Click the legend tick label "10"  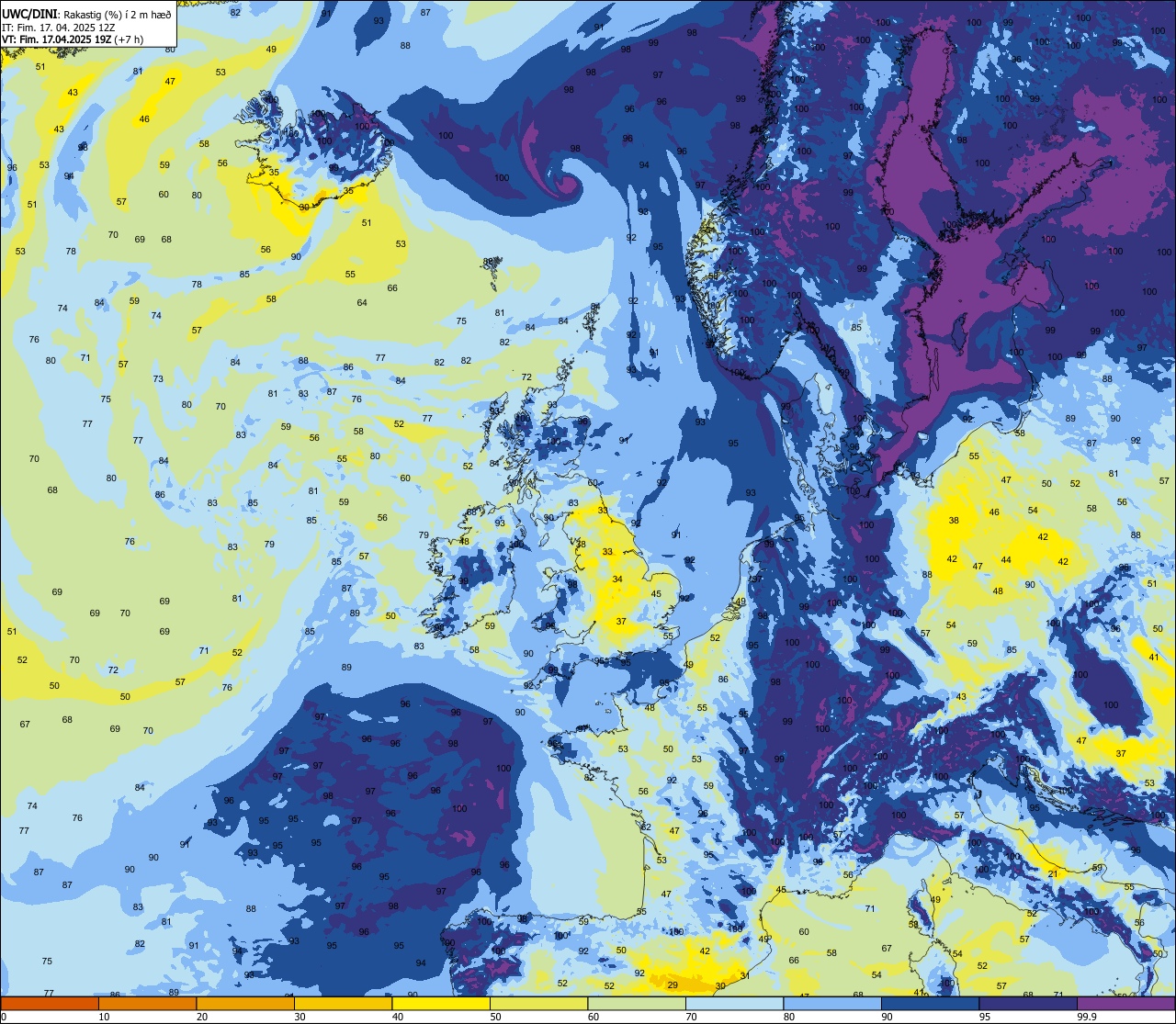point(104,1017)
